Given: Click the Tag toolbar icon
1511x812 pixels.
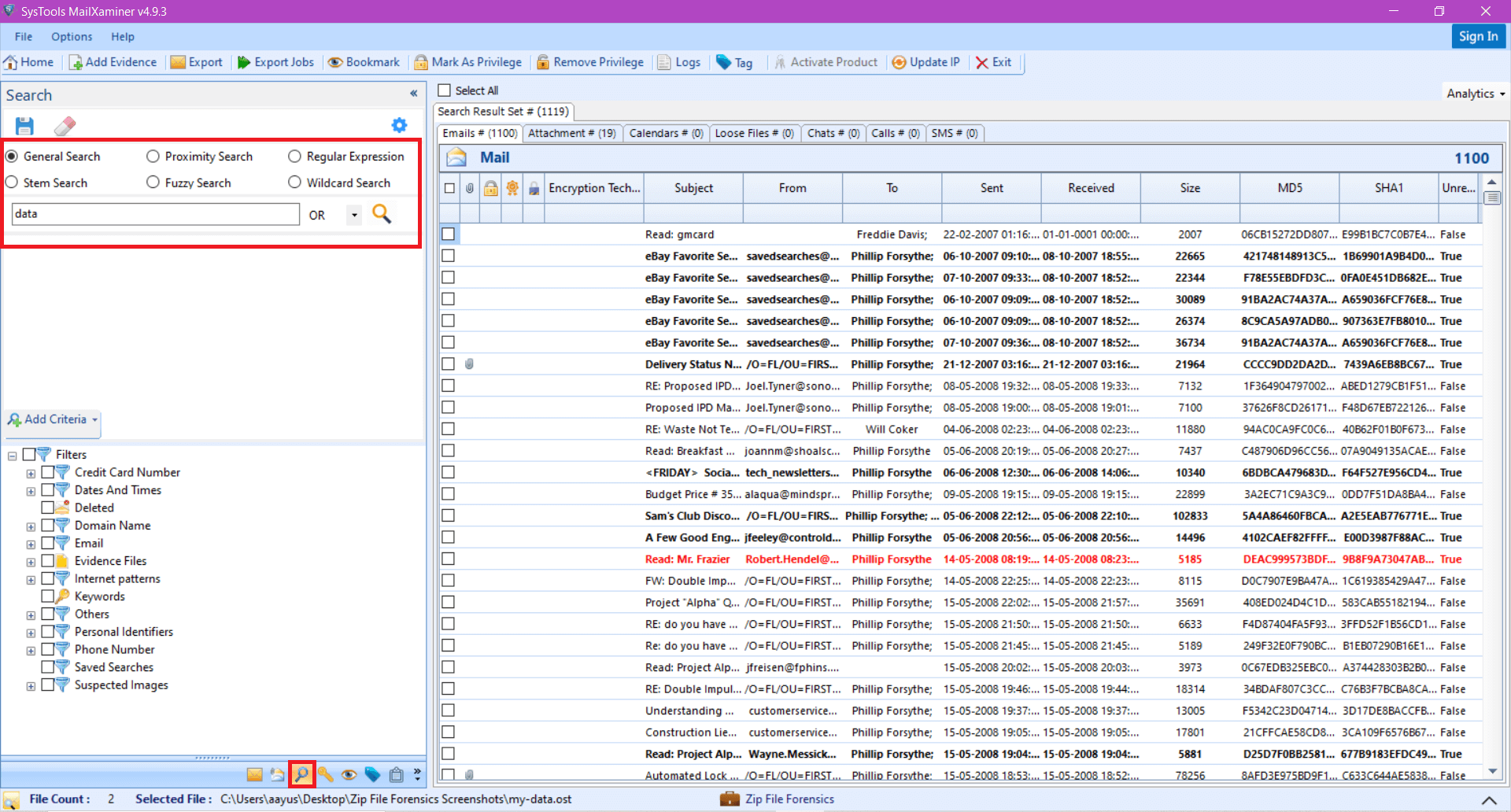Looking at the screenshot, I should click(x=733, y=62).
